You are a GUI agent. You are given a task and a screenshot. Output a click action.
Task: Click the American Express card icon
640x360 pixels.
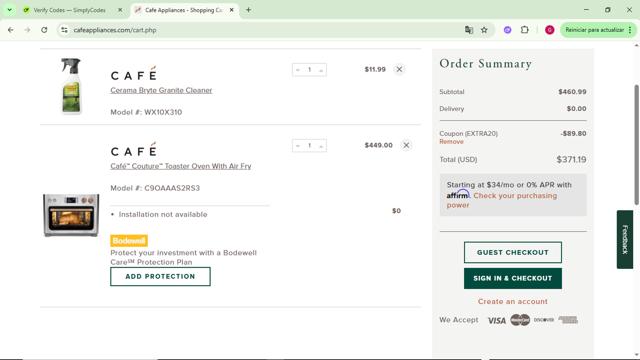568,320
